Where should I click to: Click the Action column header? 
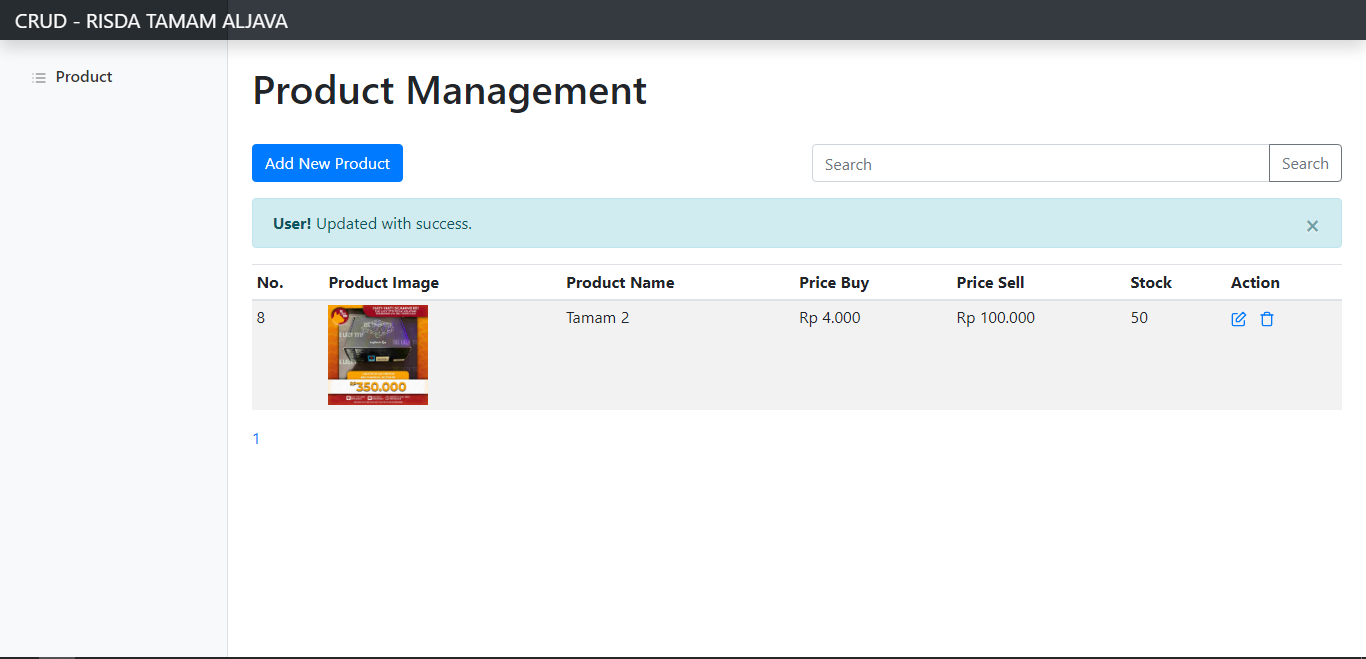(x=1255, y=283)
